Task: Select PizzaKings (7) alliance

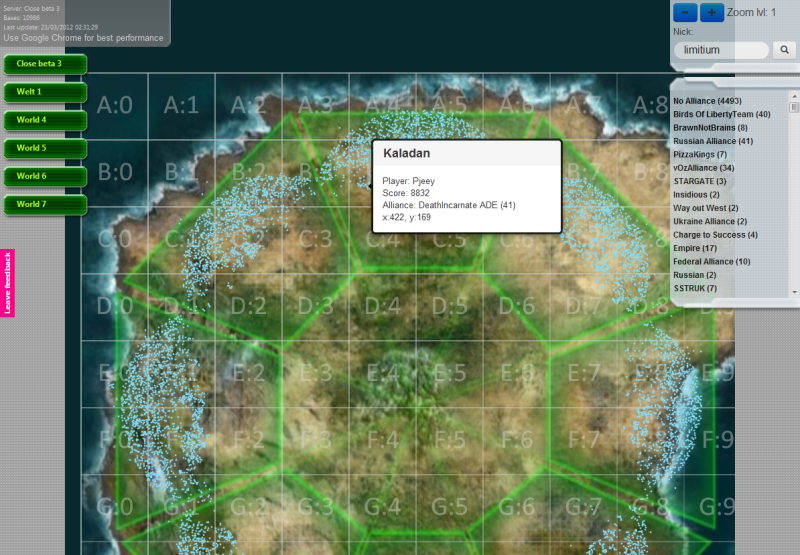Action: coord(699,155)
